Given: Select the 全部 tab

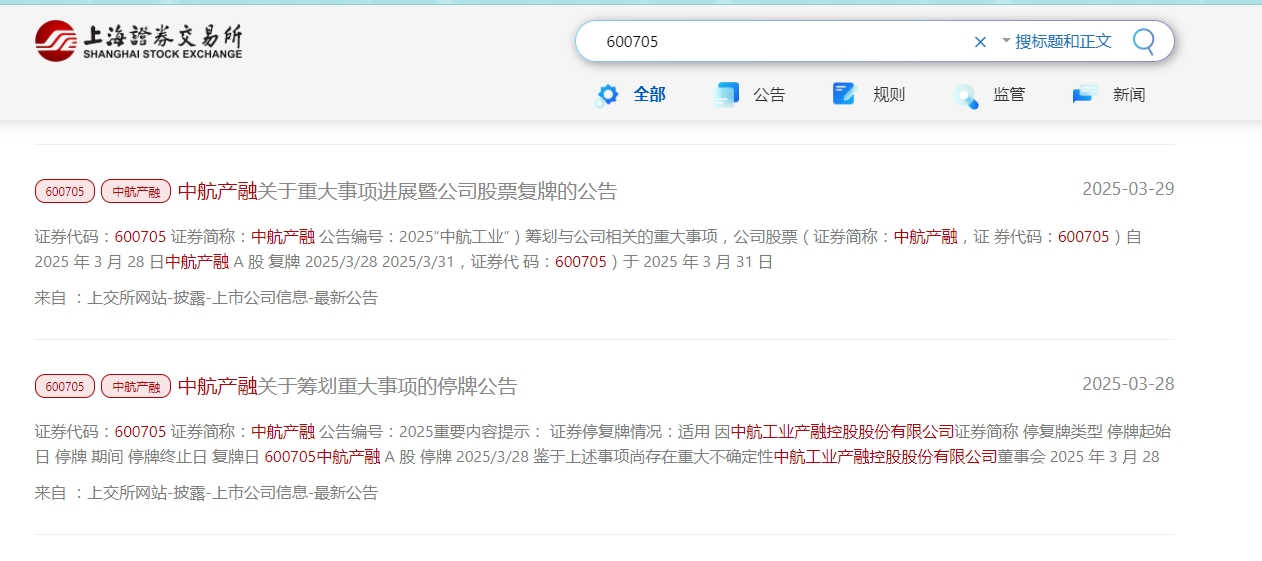Looking at the screenshot, I should tap(649, 95).
